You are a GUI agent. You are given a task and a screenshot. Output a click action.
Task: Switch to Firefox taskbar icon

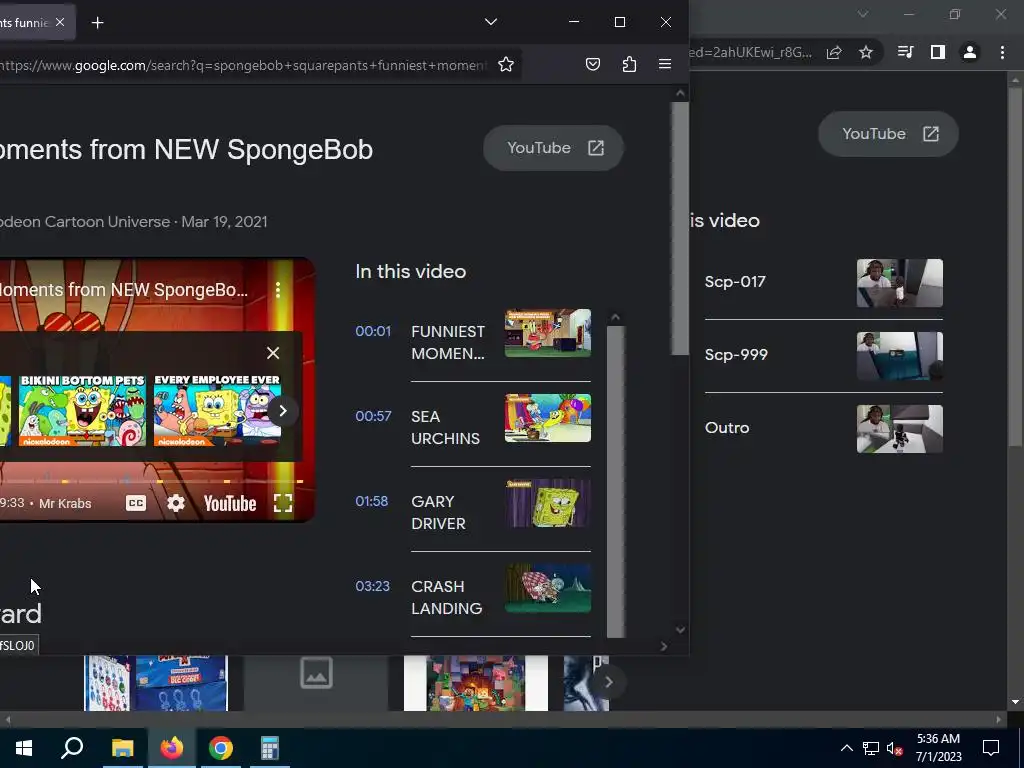[172, 748]
